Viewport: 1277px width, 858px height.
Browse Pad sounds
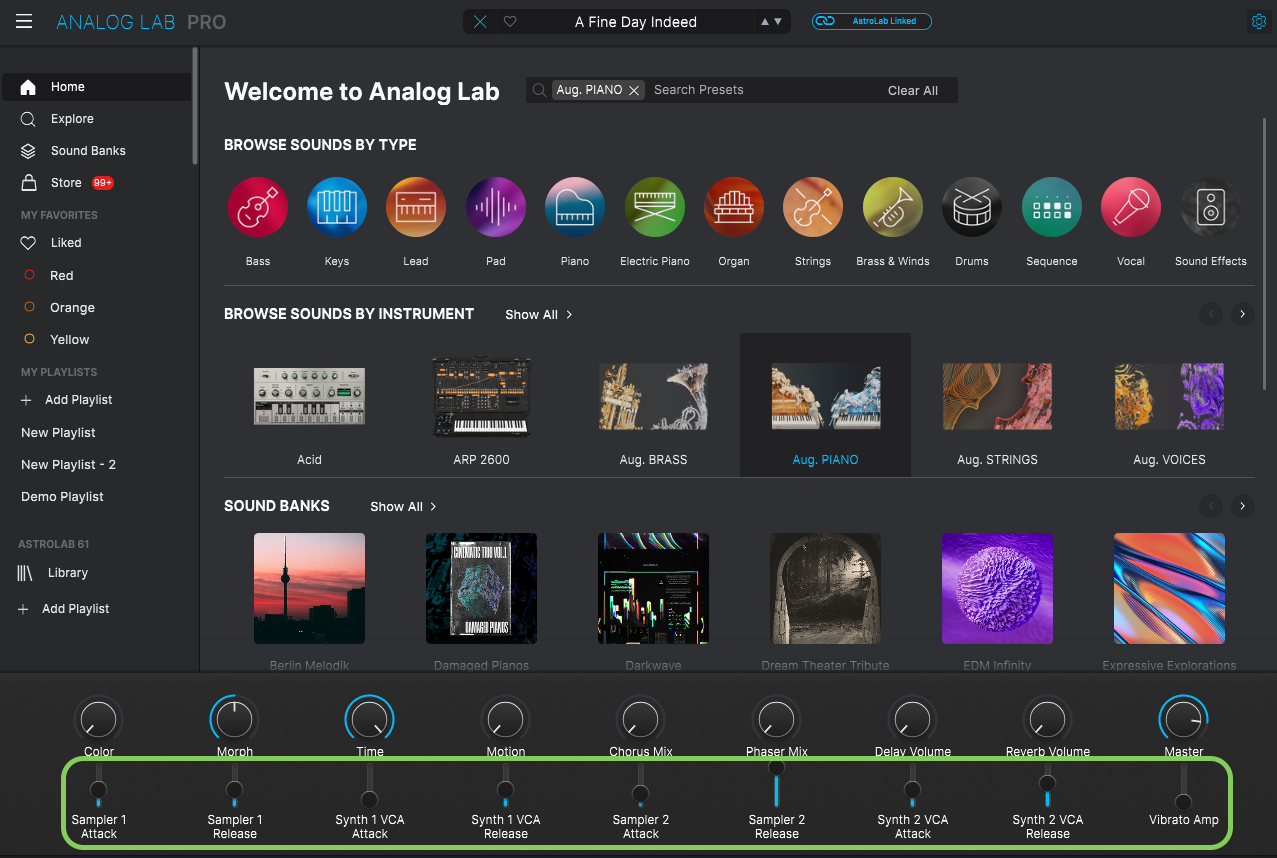coord(496,207)
